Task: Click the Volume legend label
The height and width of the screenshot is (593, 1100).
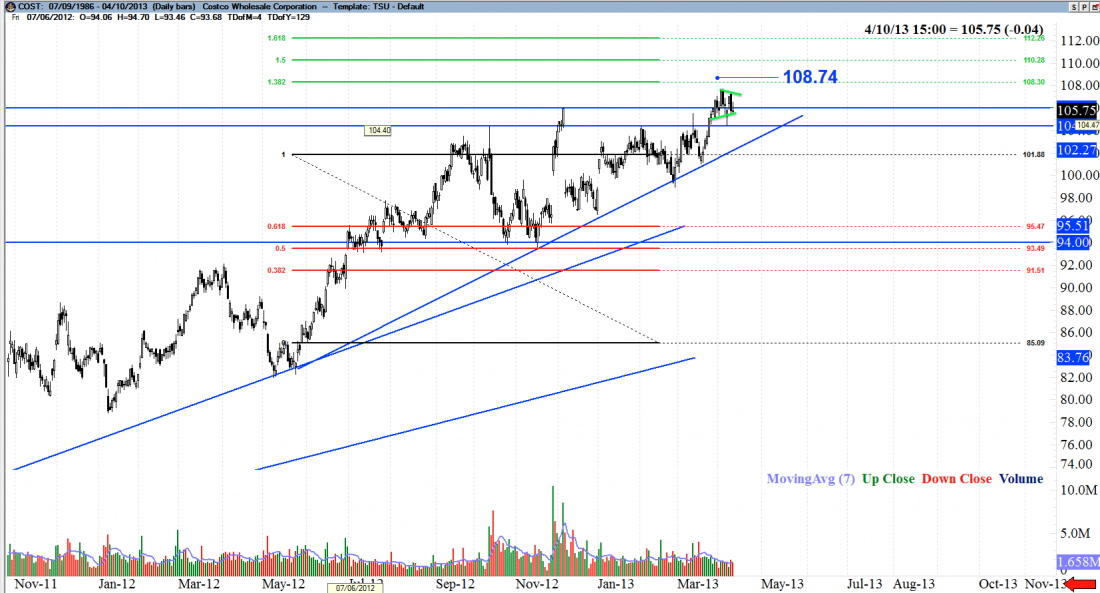Action: (x=1020, y=479)
